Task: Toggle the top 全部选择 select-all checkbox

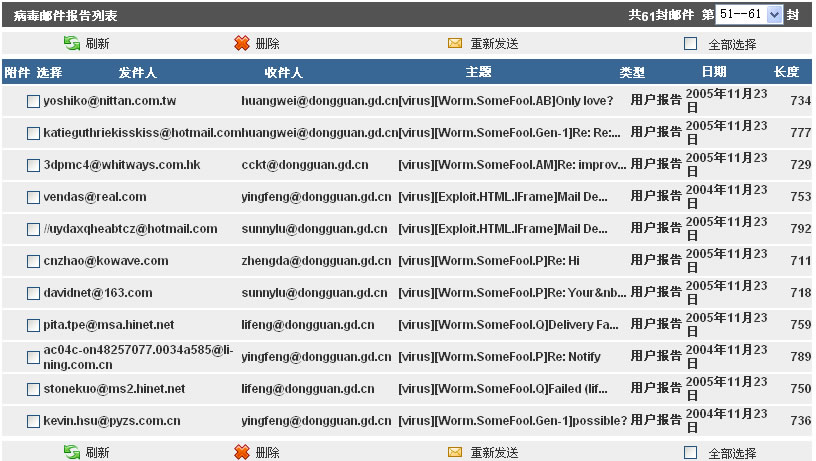Action: tap(690, 44)
